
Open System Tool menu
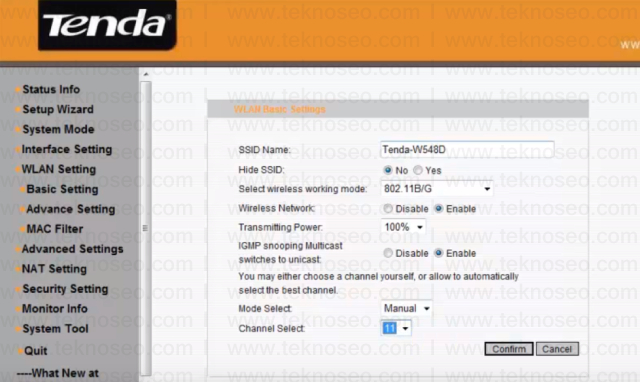coord(56,329)
